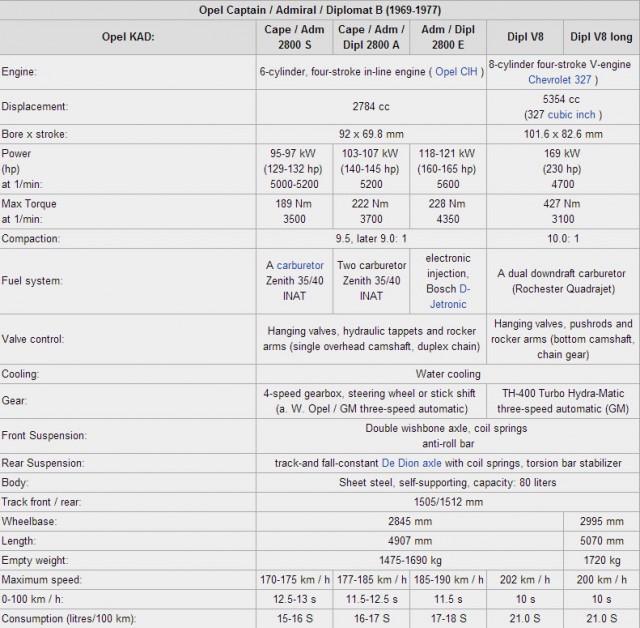The image size is (640, 628).
Task: Click the Double wishbone axle cell
Action: (x=448, y=436)
